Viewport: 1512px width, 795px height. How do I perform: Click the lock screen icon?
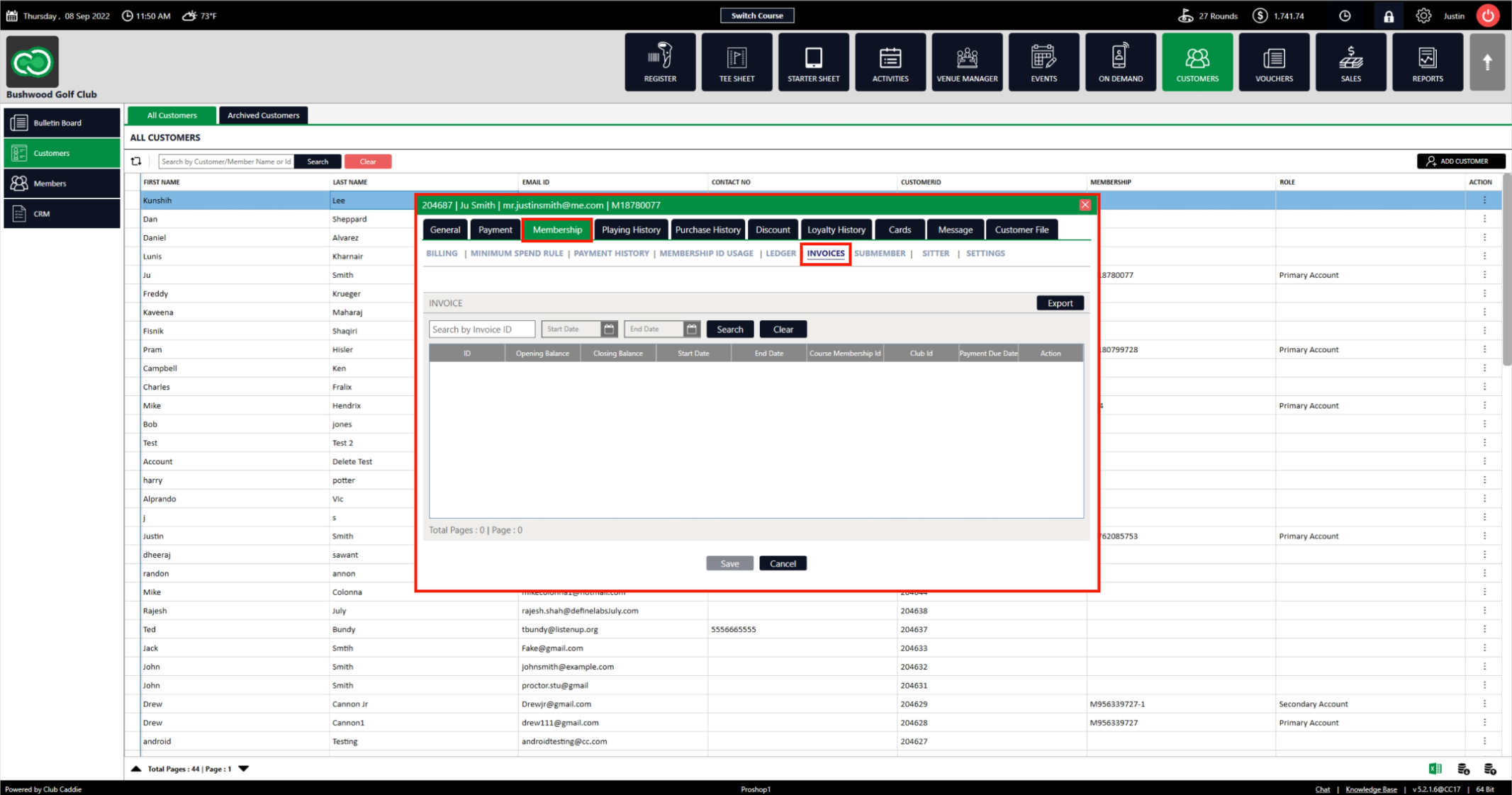[1388, 16]
